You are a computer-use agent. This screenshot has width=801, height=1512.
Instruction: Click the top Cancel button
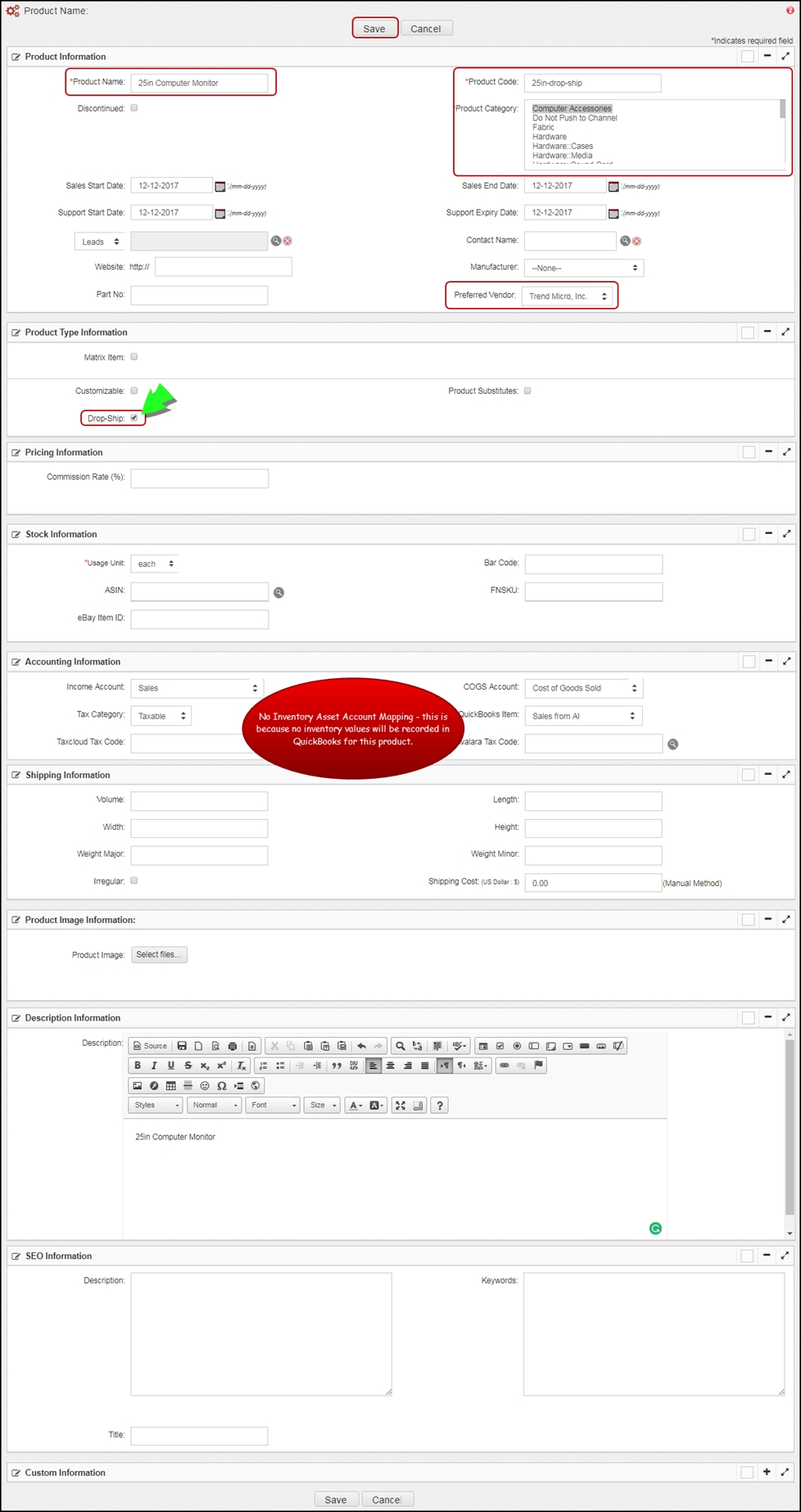[426, 29]
